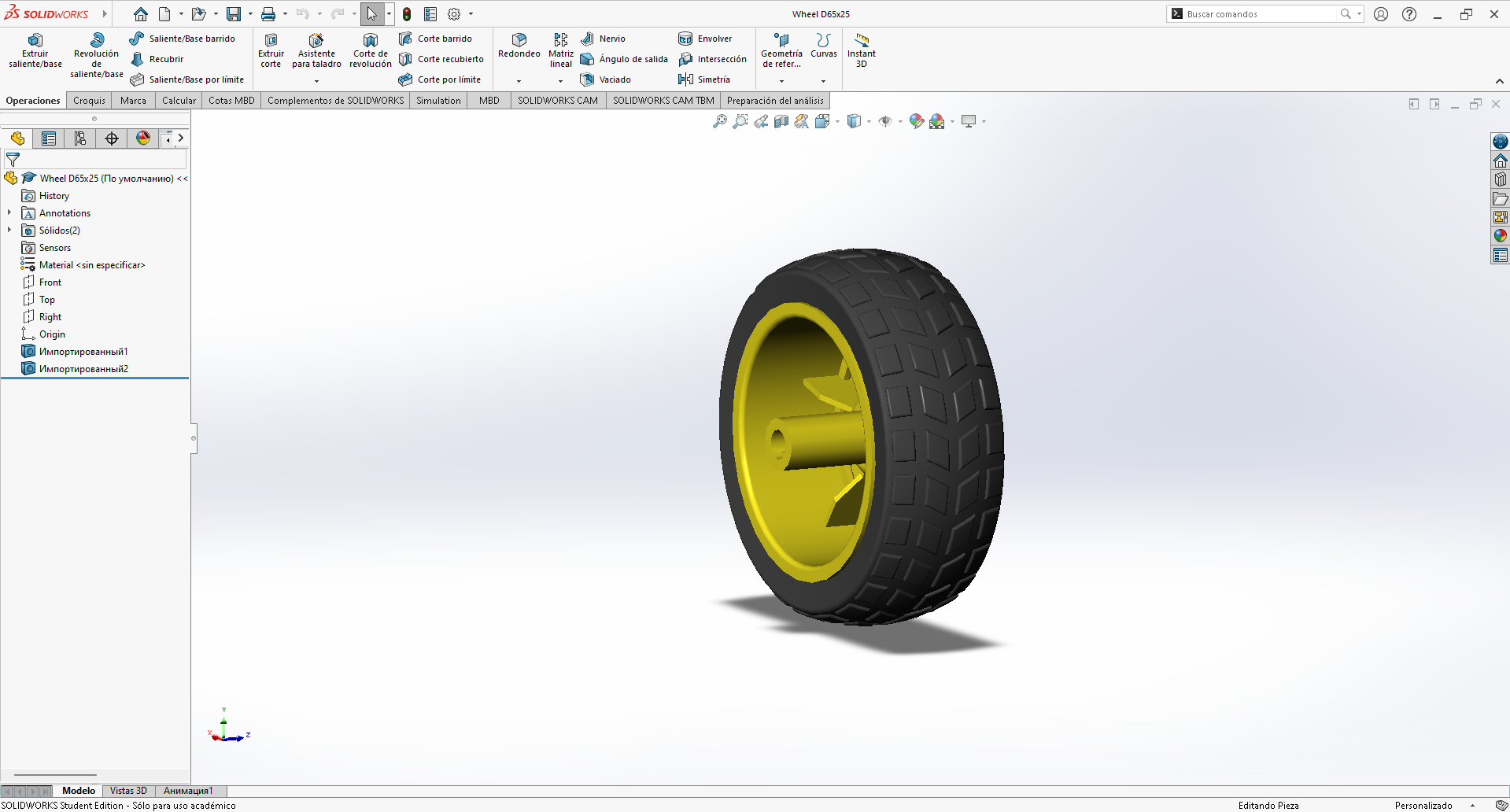Open the DisplayManager color sphere tab

click(143, 138)
